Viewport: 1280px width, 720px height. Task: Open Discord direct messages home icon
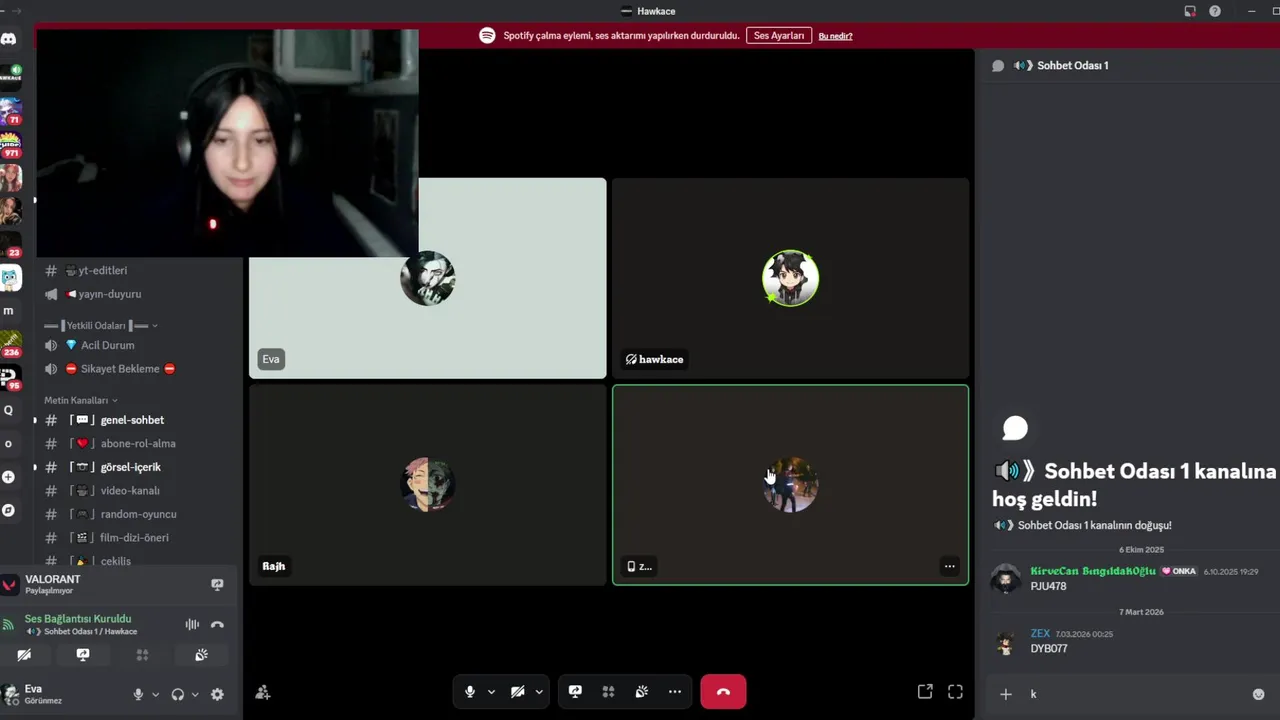9,39
